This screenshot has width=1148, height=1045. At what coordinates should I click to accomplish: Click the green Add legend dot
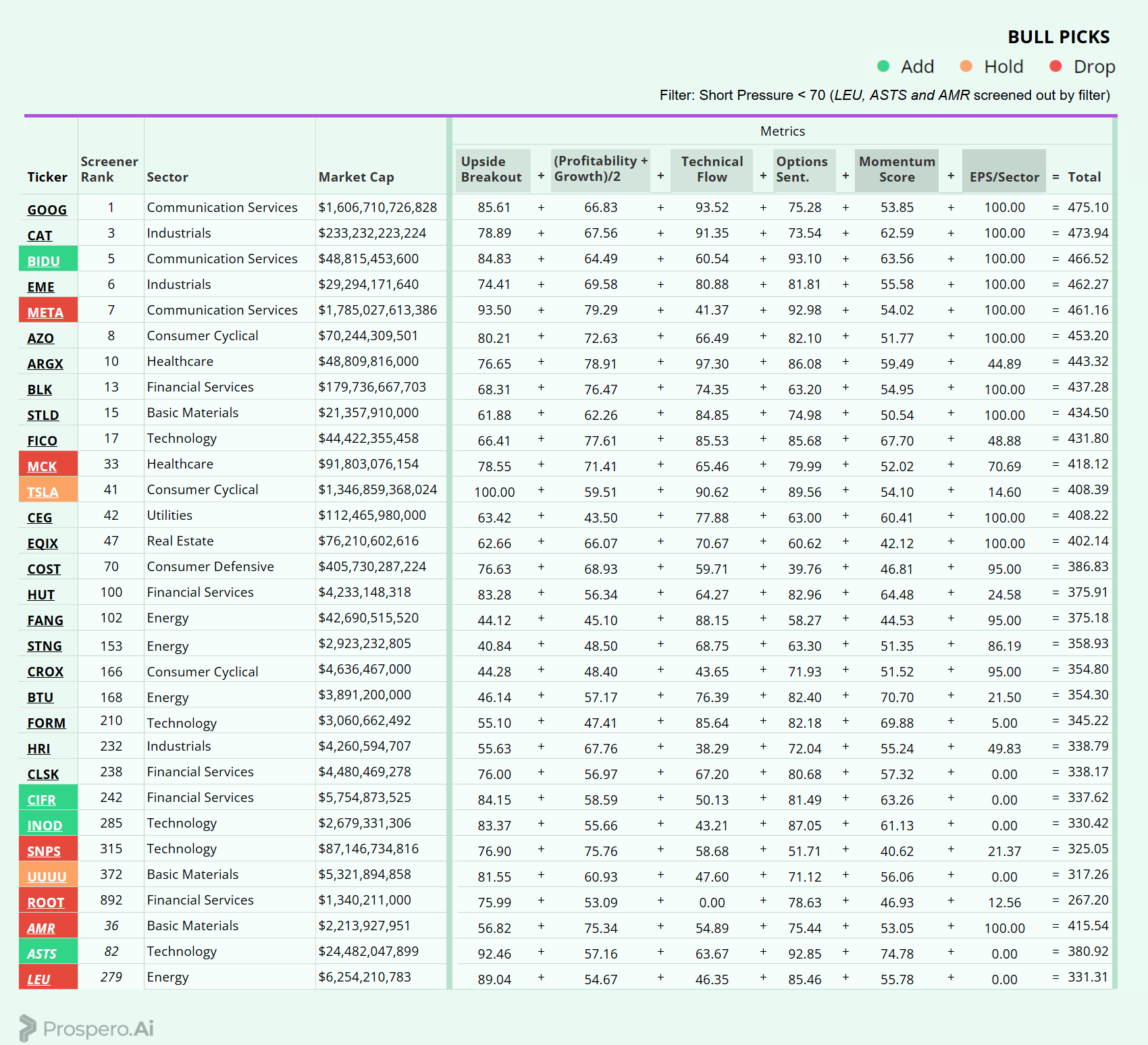pyautogui.click(x=883, y=66)
